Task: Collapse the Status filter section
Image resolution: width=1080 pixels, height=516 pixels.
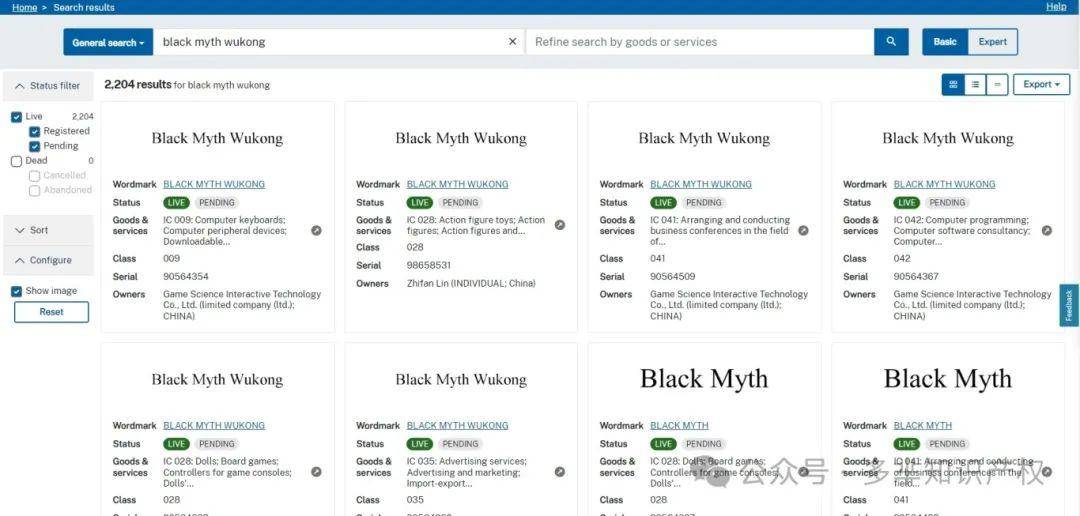Action: pos(48,86)
